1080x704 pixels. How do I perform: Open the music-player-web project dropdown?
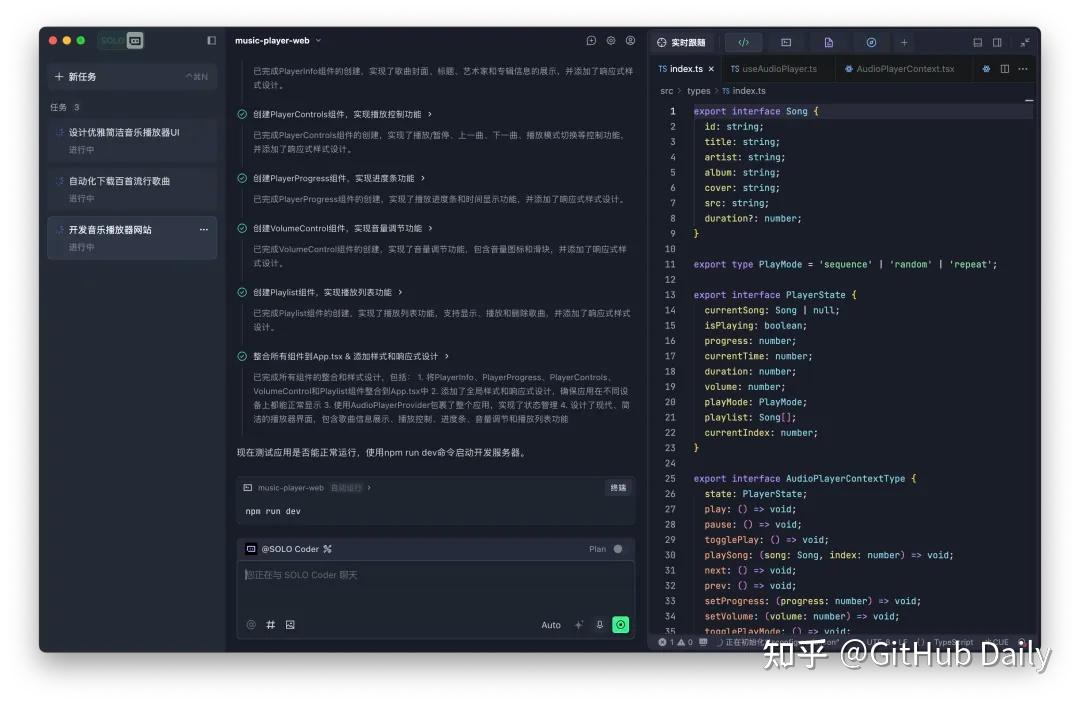pyautogui.click(x=278, y=41)
